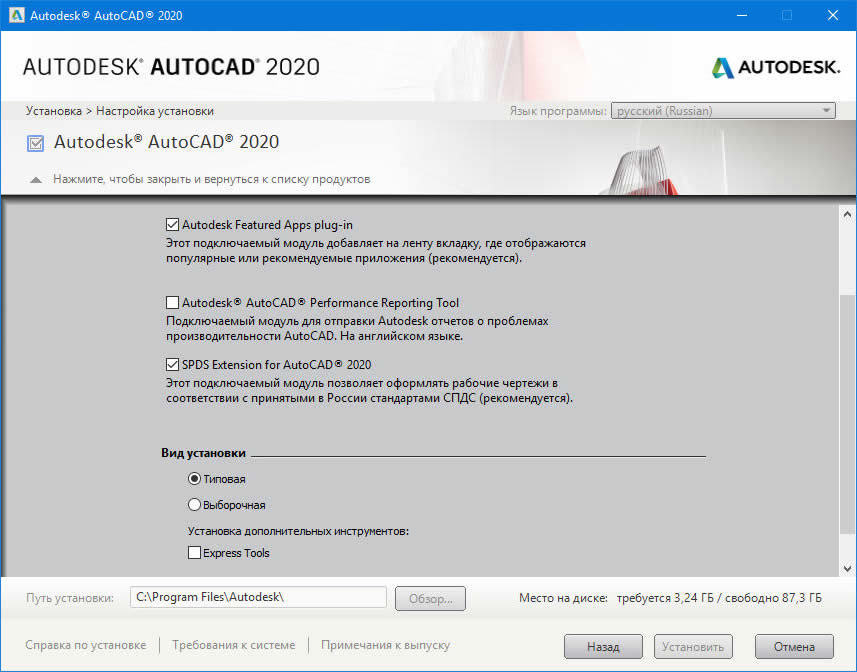Viewport: 857px width, 672px height.
Task: Click the AutoCAD icon in title bar
Action: (x=15, y=16)
